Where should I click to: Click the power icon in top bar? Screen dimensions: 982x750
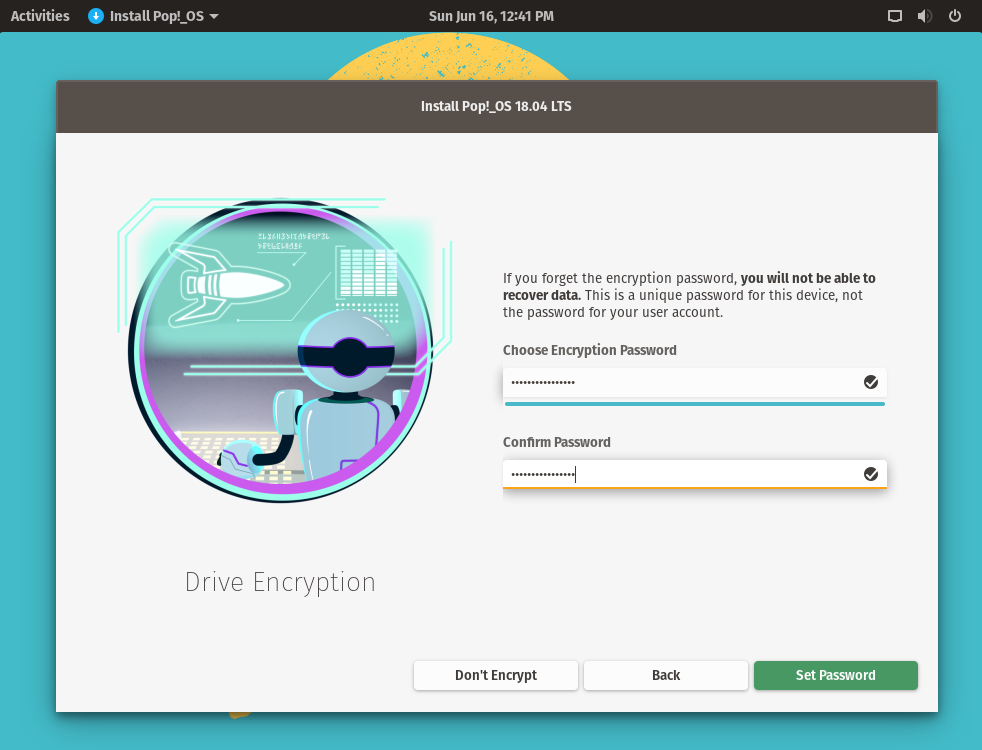(954, 16)
